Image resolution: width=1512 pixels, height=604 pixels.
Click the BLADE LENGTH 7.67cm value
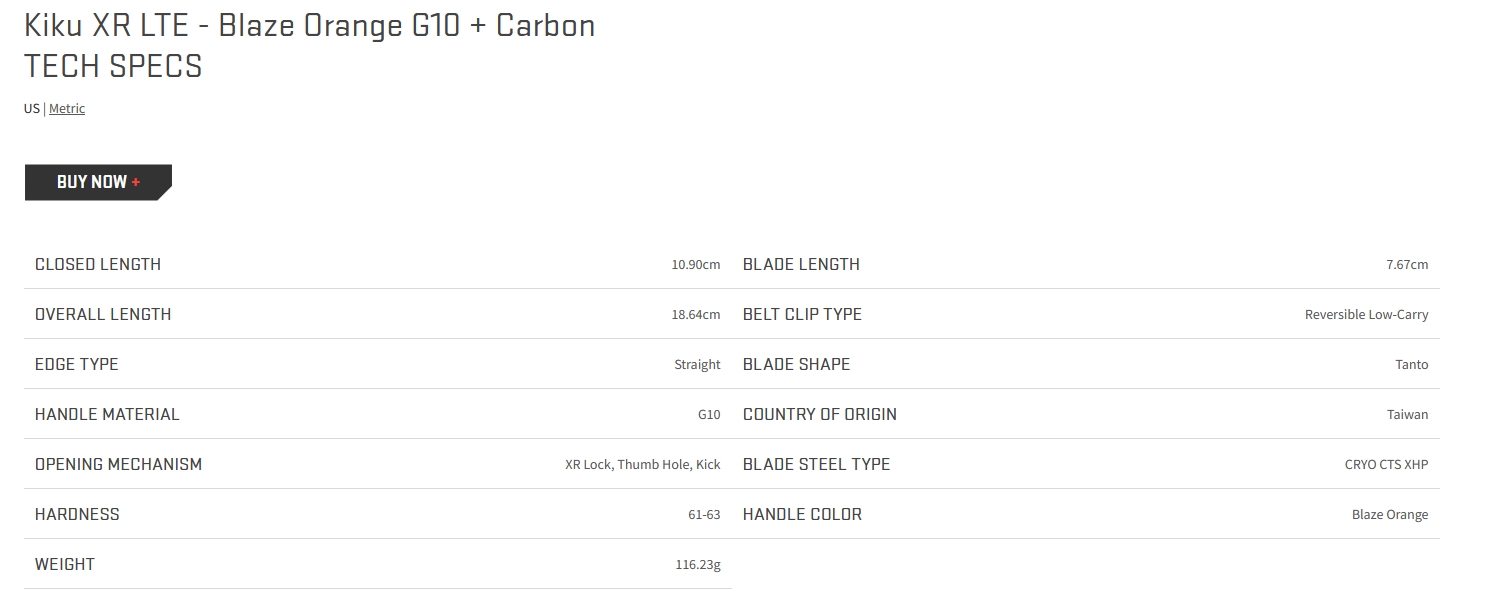[x=1407, y=265]
